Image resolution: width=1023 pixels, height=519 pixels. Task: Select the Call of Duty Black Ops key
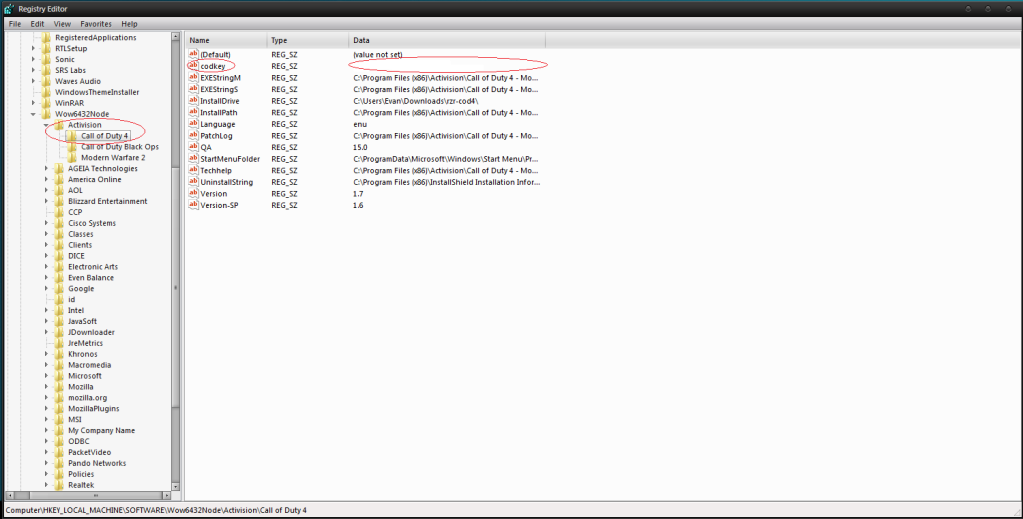[120, 147]
